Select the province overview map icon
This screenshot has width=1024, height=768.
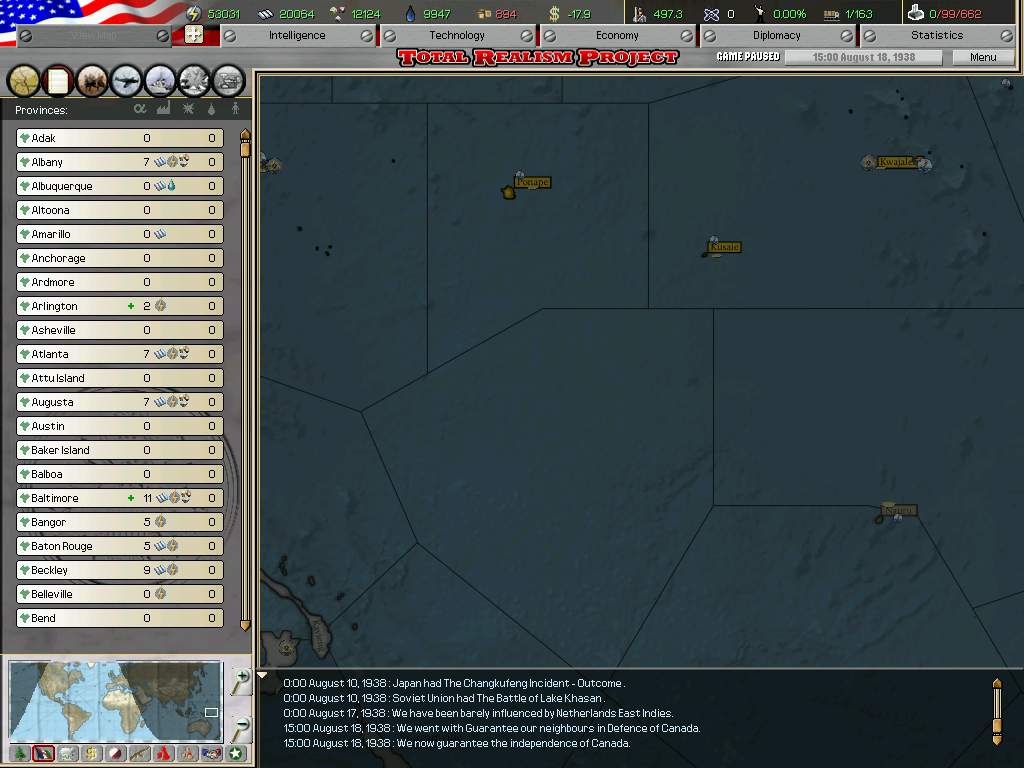[x=23, y=79]
